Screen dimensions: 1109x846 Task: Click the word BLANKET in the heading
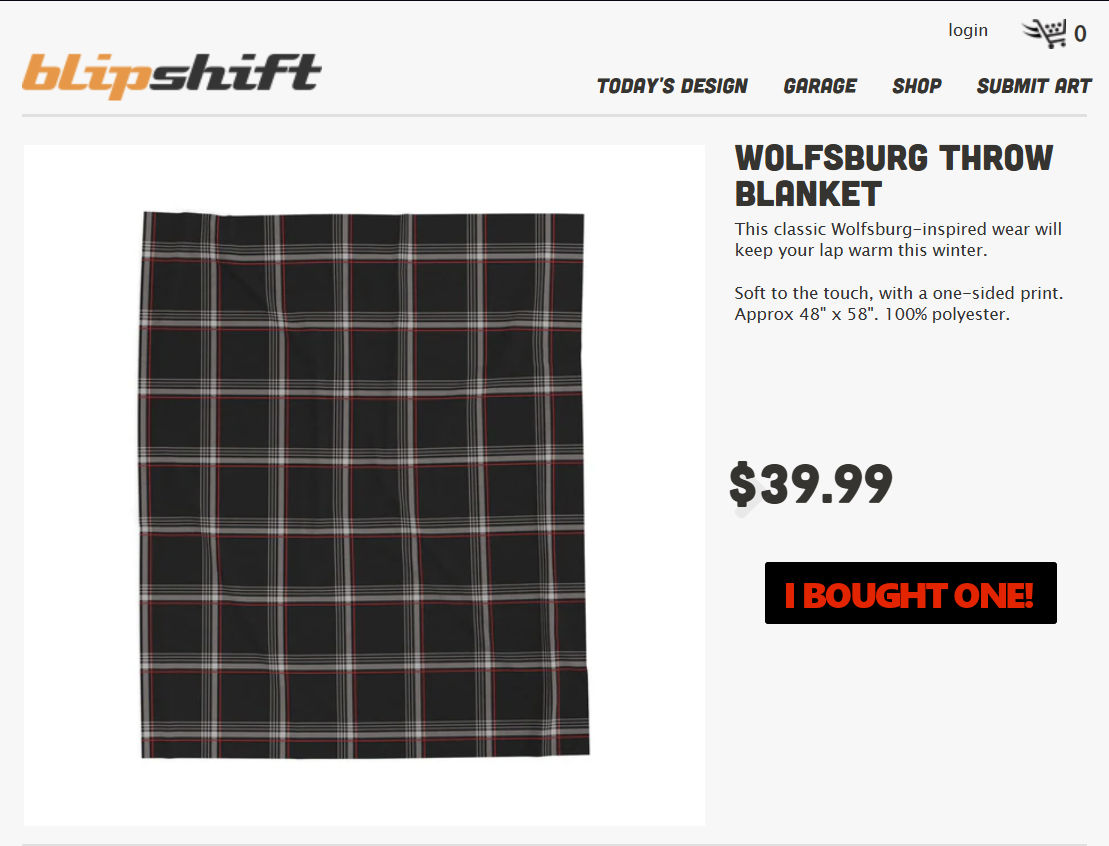(808, 195)
